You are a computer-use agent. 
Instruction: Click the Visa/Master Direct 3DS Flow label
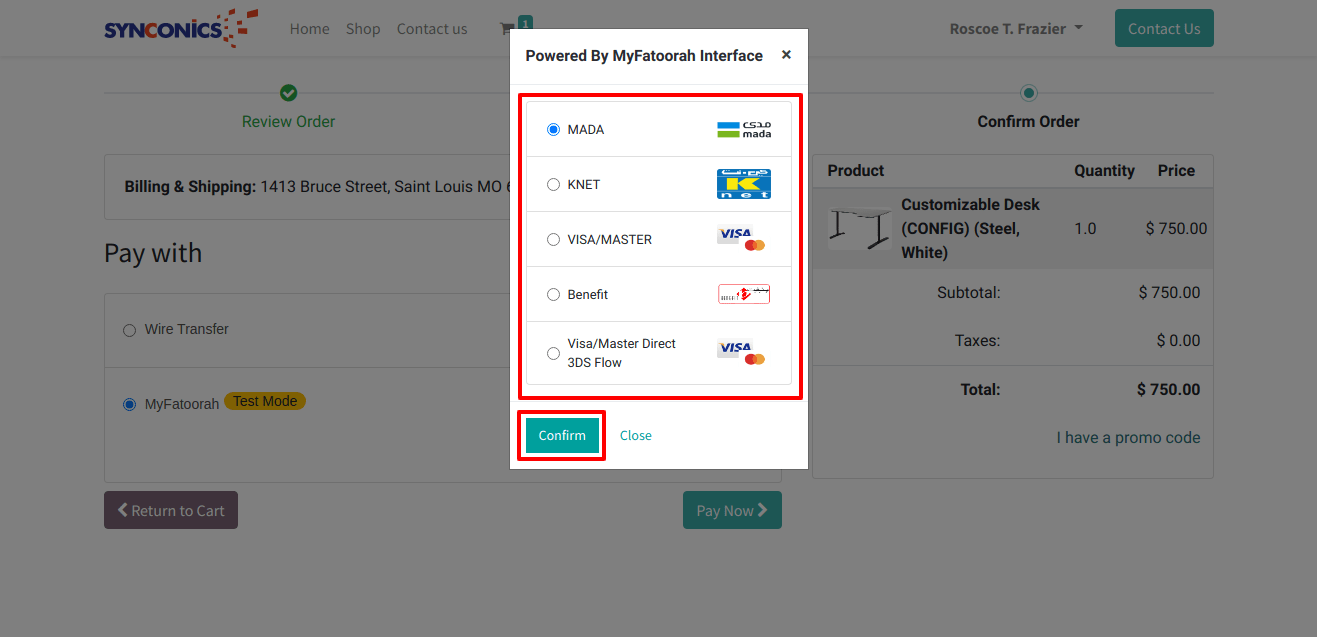pos(622,353)
